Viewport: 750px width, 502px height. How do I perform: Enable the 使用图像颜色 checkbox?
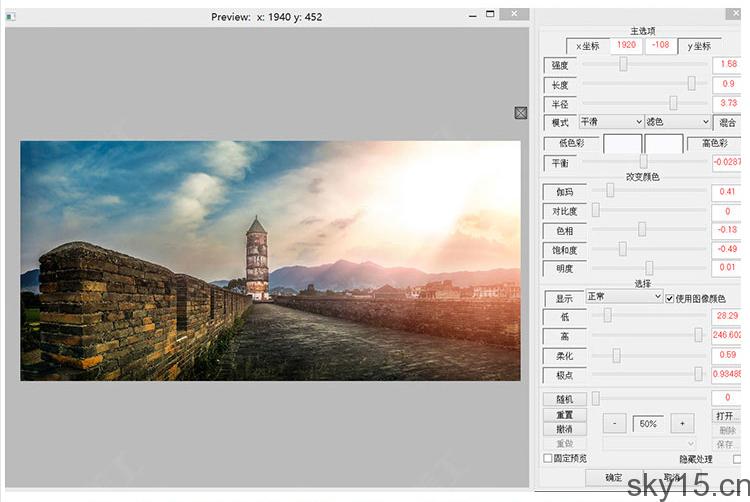coord(670,298)
